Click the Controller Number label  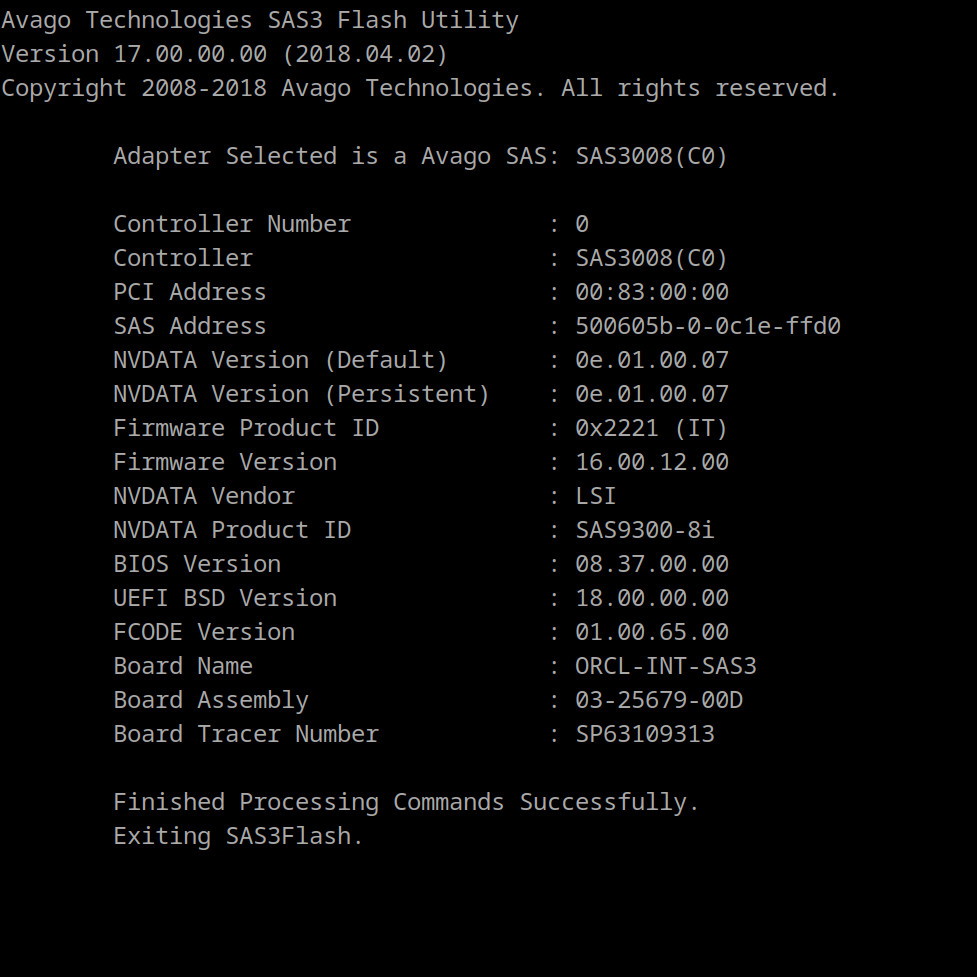point(232,224)
